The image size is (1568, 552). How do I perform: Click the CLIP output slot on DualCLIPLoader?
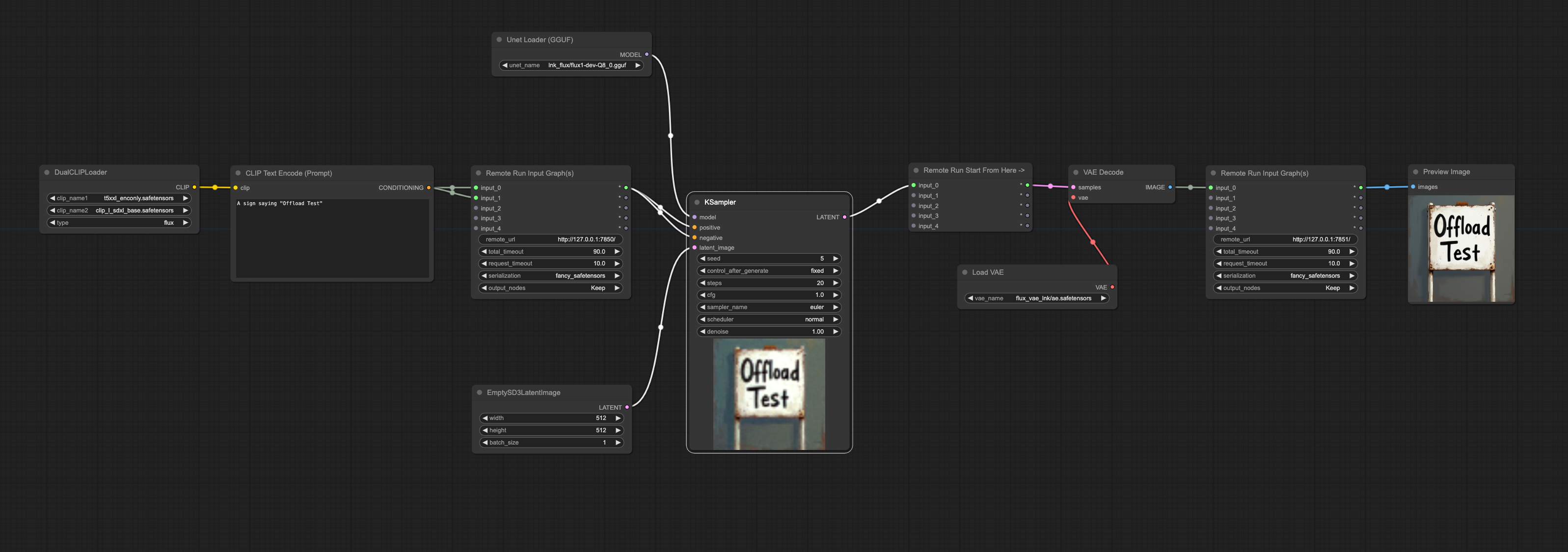pyautogui.click(x=194, y=187)
